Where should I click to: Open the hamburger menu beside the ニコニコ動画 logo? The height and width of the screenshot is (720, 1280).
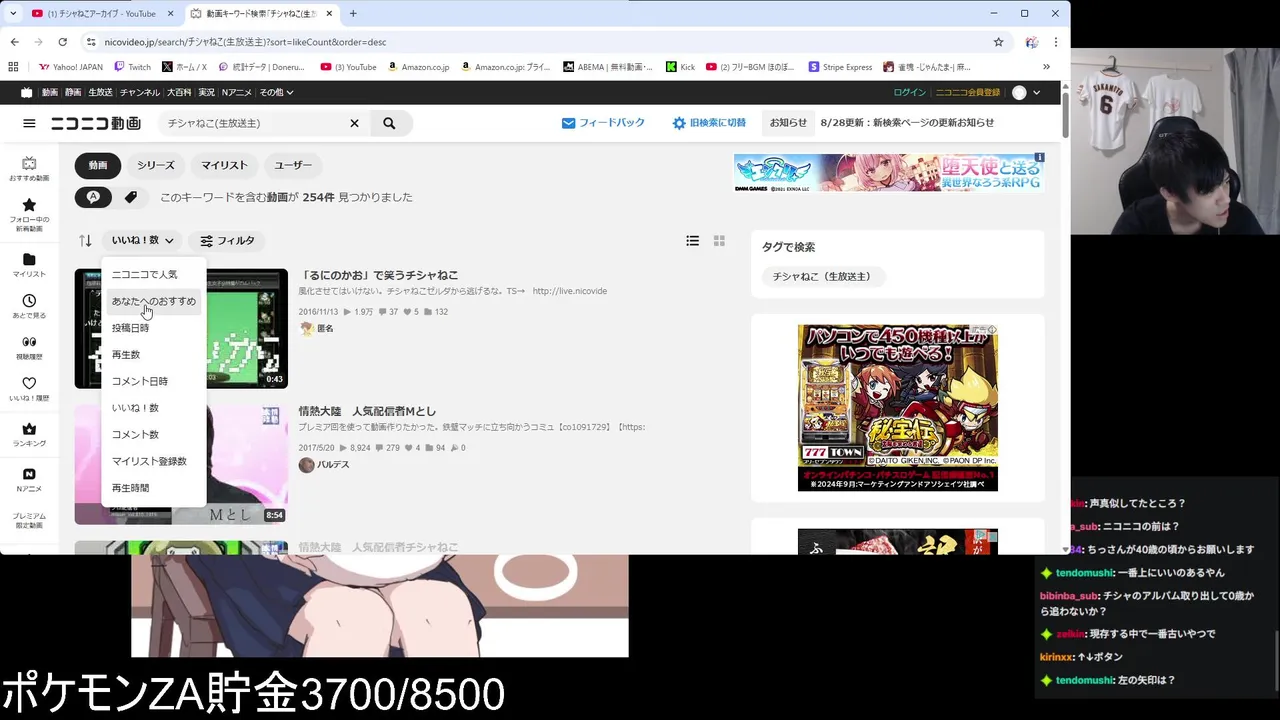coord(29,123)
